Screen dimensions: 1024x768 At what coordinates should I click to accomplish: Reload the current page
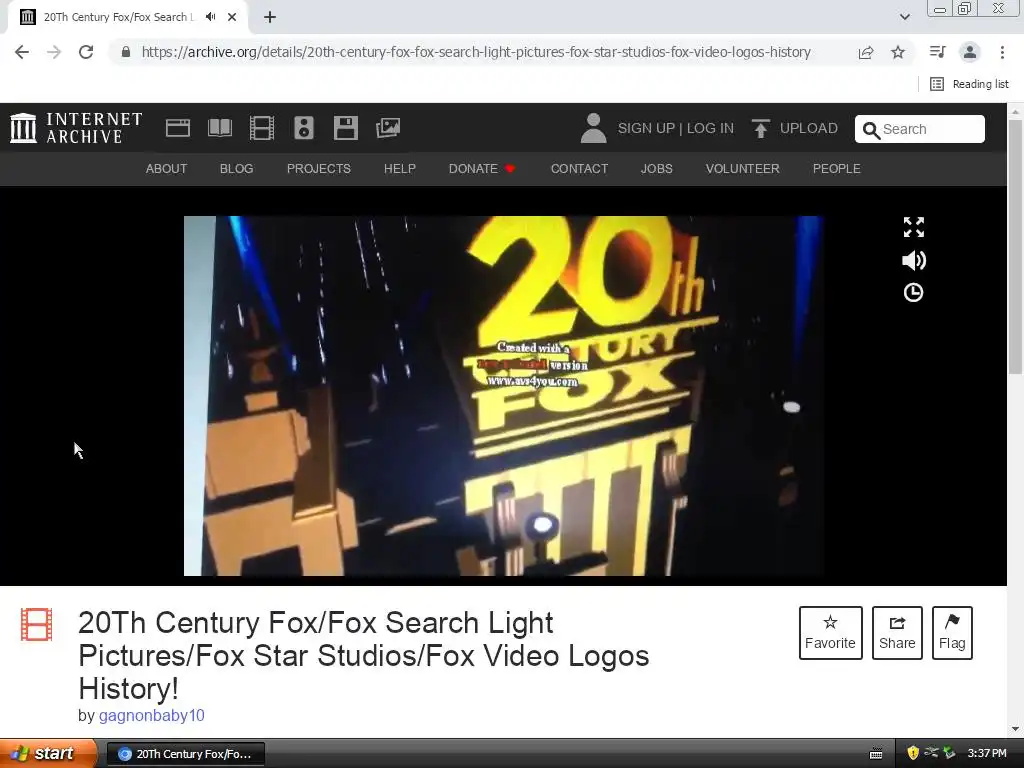(86, 52)
